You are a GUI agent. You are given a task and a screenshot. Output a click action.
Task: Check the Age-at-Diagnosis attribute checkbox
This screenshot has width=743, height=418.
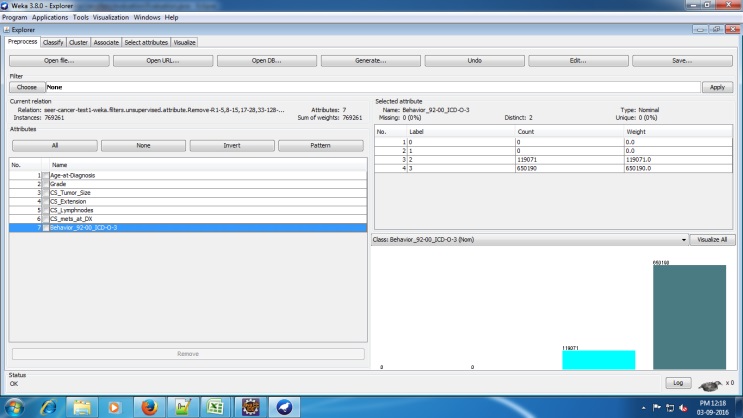[45, 175]
